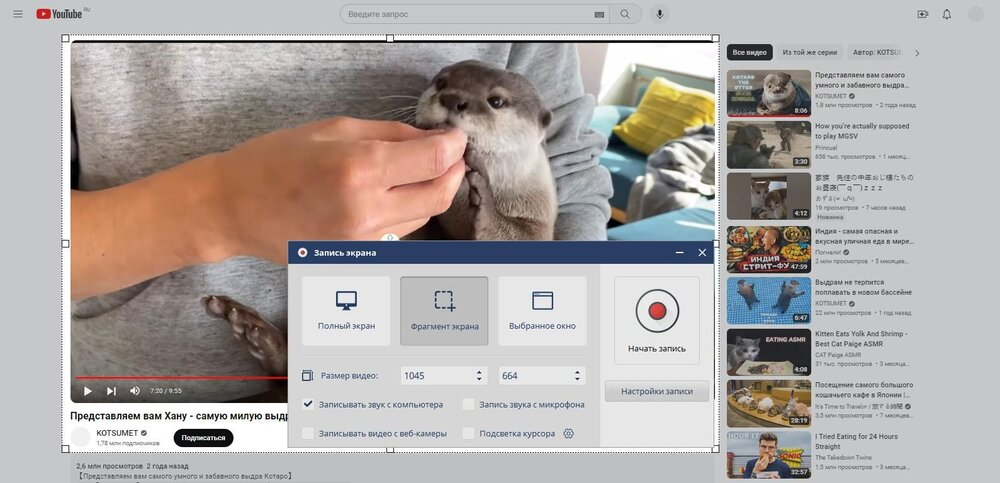The height and width of the screenshot is (483, 1000).
Task: Open the 8:06 otter video thumbnail
Action: [x=768, y=93]
